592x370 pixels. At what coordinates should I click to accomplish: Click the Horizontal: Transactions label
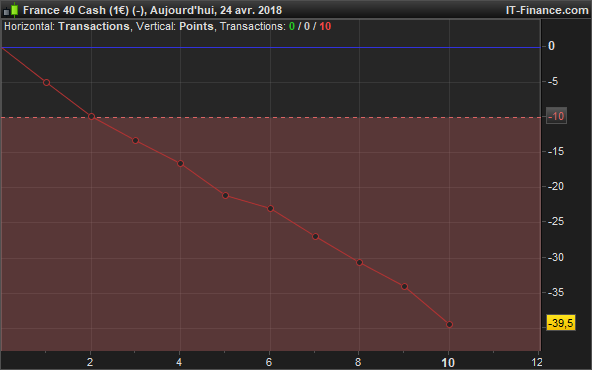pos(66,26)
